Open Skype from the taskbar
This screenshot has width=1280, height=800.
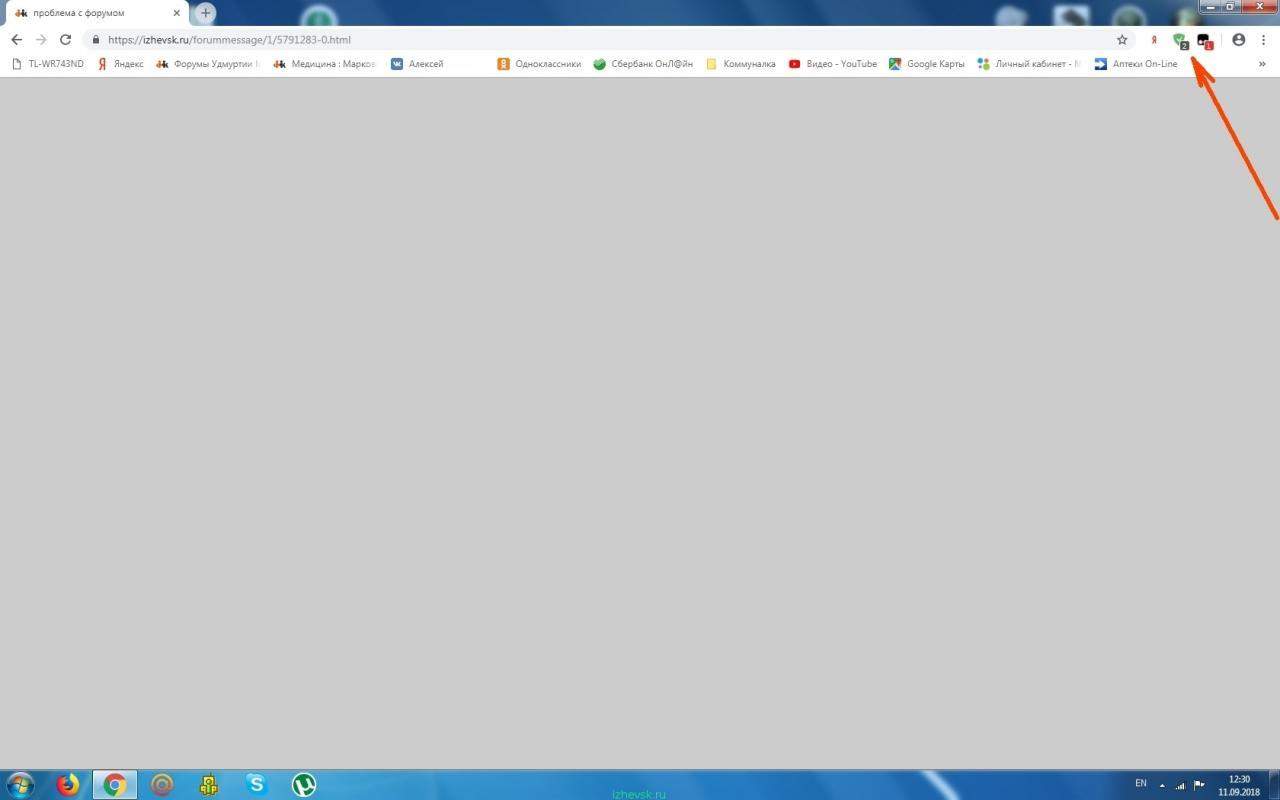[256, 785]
